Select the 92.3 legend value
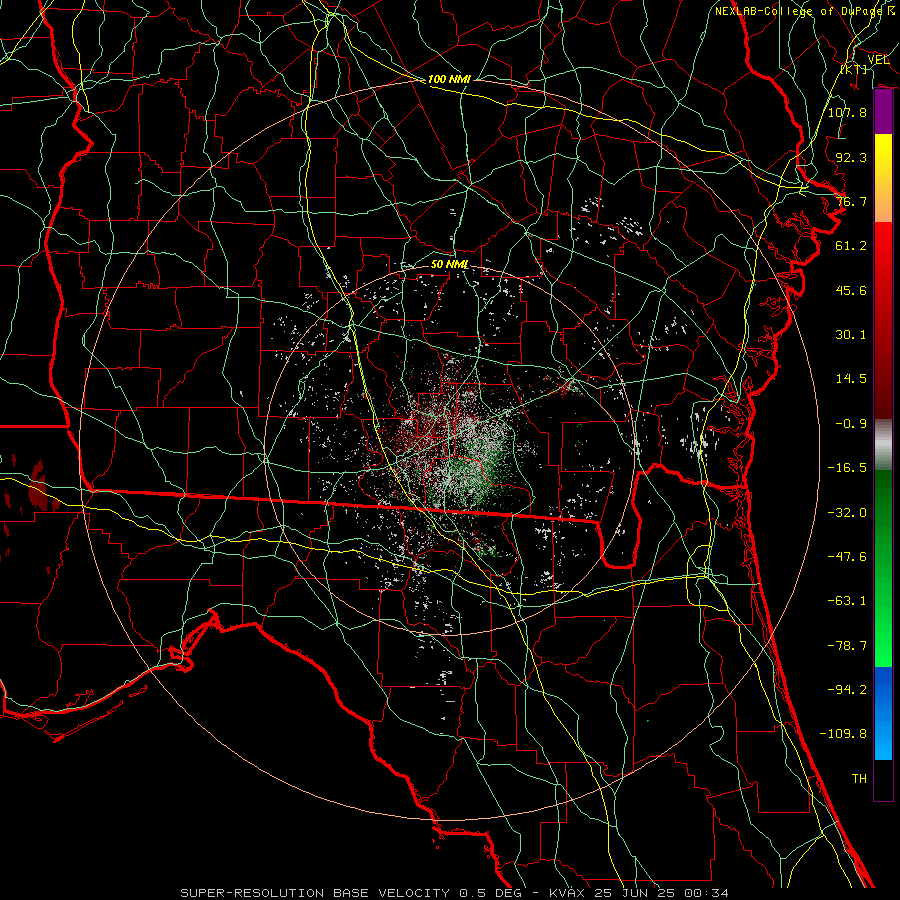Screen dimensions: 900x900 click(851, 157)
